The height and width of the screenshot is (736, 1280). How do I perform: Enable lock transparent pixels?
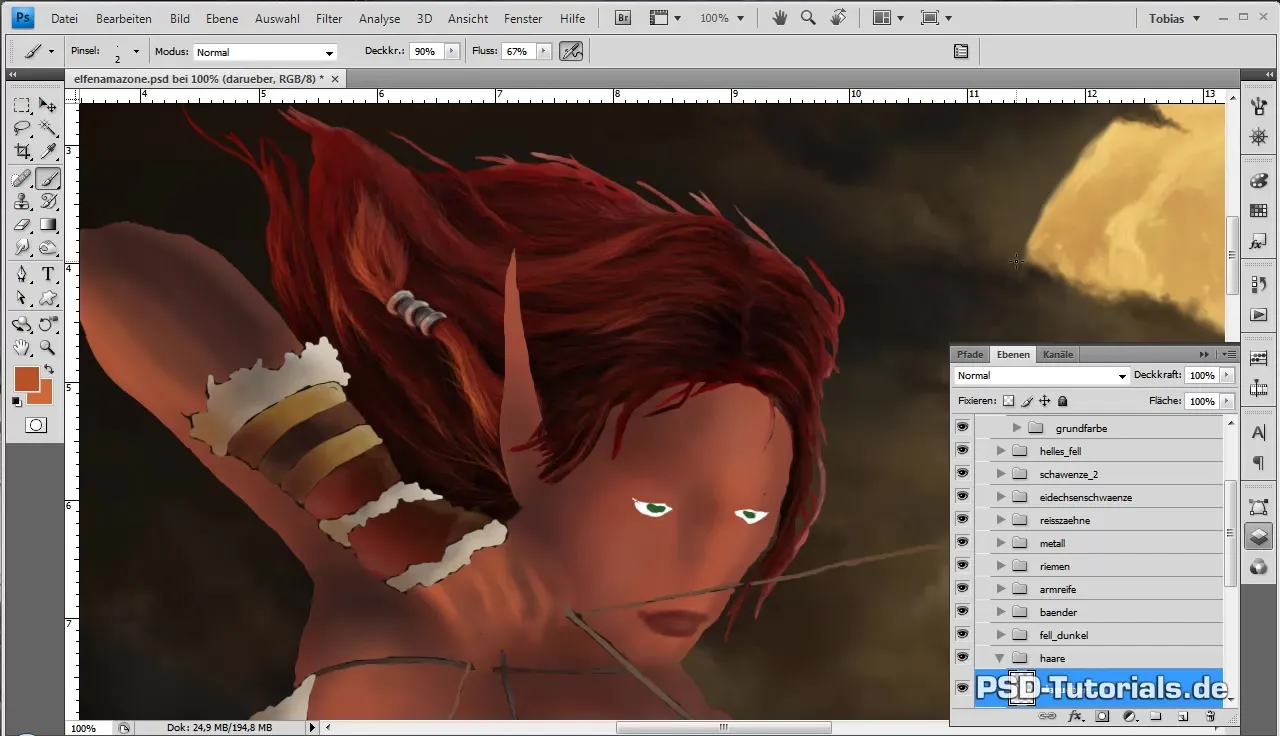1008,401
